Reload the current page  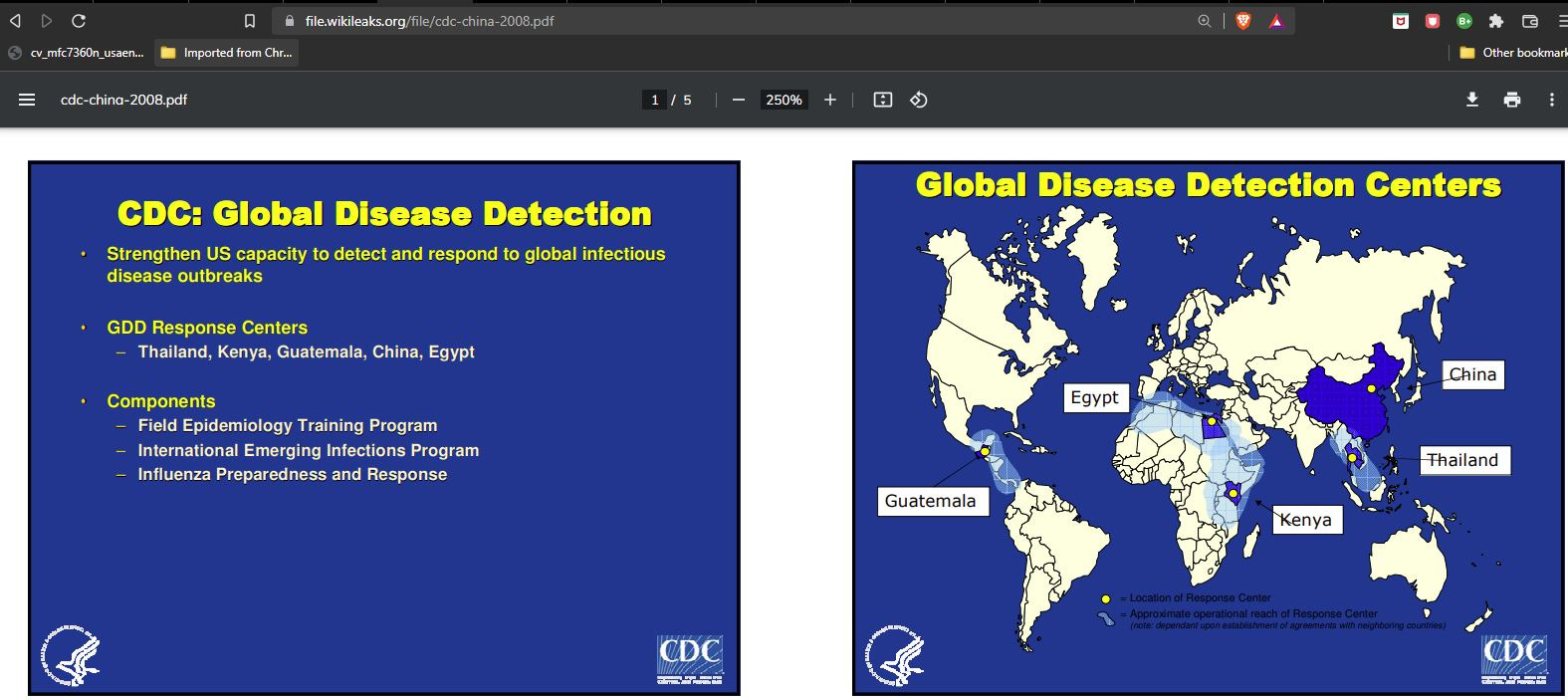point(79,21)
